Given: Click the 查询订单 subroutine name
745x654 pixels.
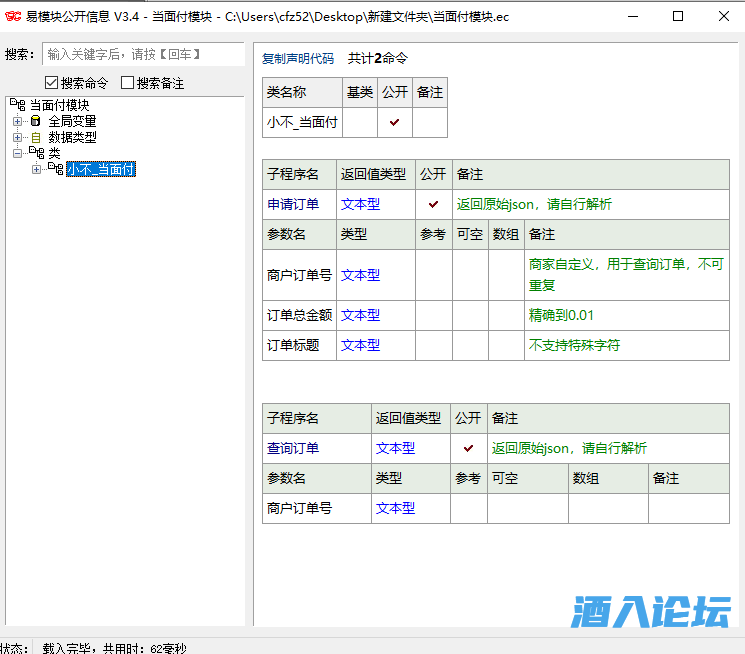Looking at the screenshot, I should tap(293, 448).
